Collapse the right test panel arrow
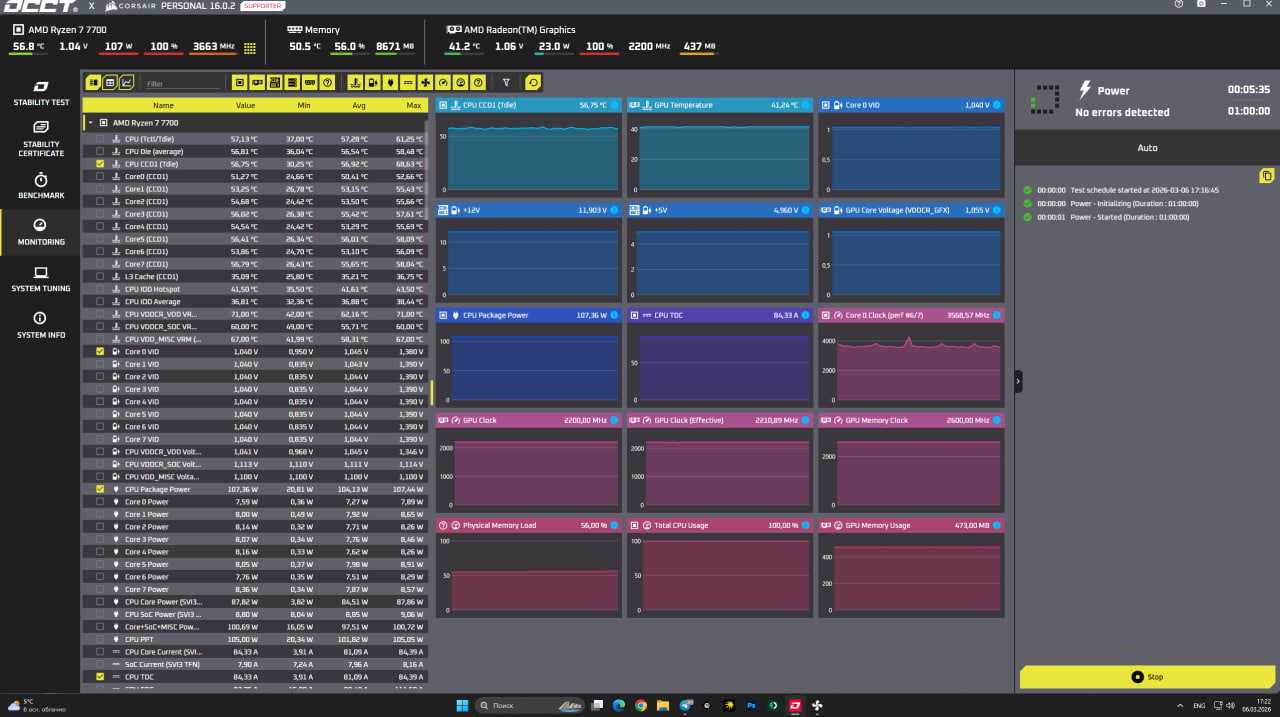Viewport: 1280px width, 717px height. [x=1018, y=381]
